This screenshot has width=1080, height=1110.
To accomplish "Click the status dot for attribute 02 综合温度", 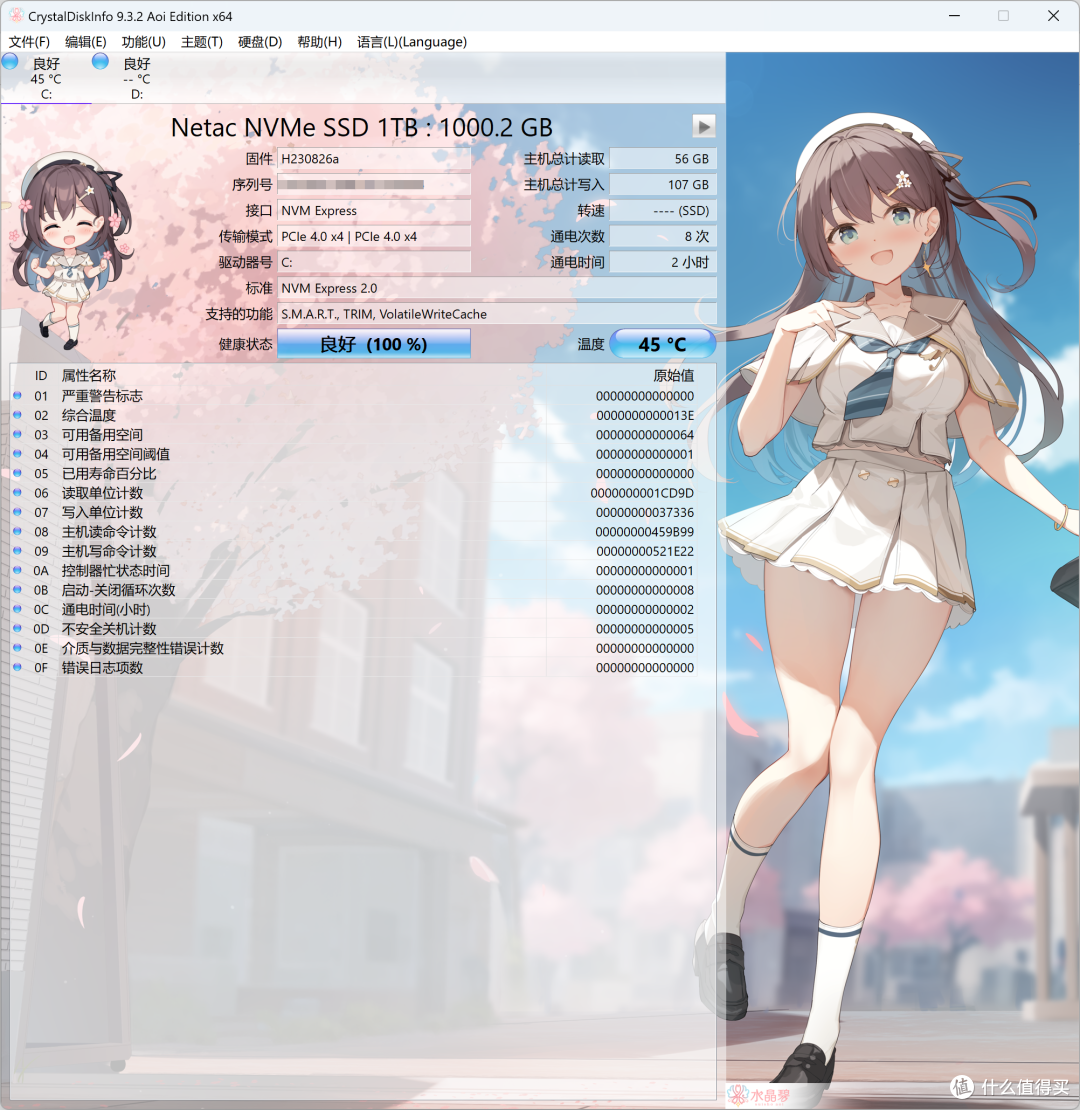I will 18,415.
